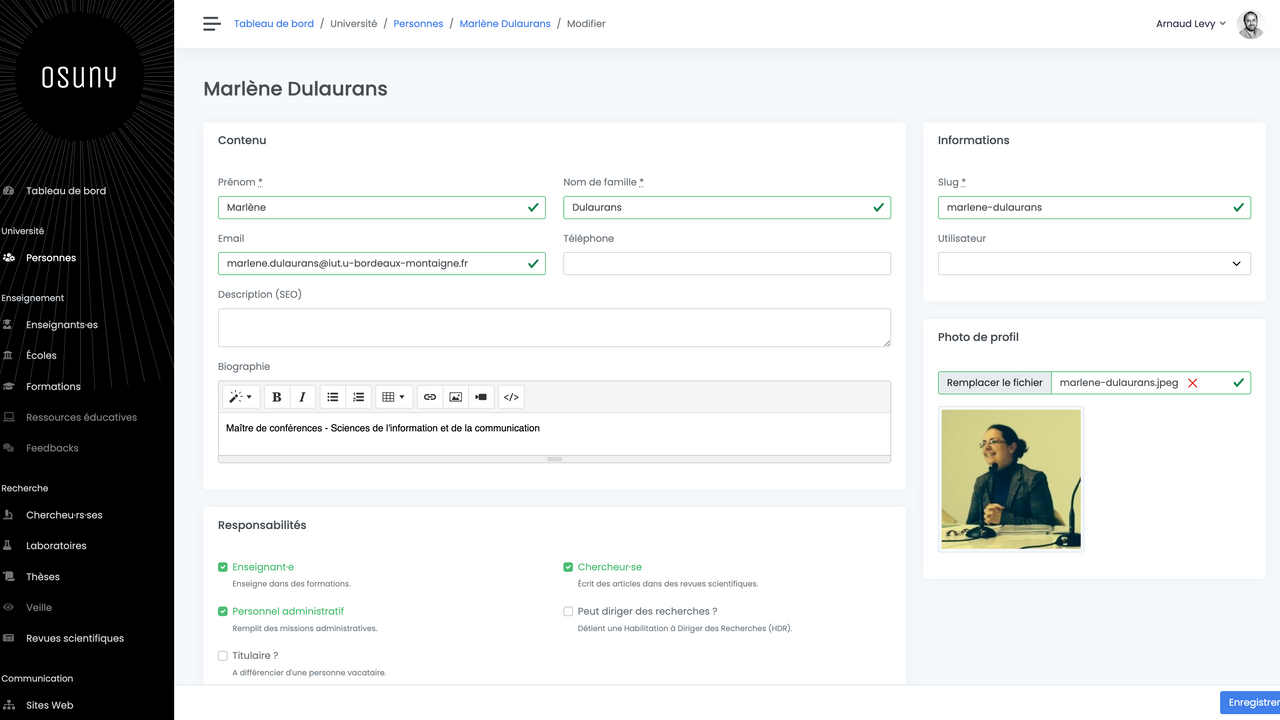
Task: Check Peut diriger des recherches option
Action: coord(568,611)
